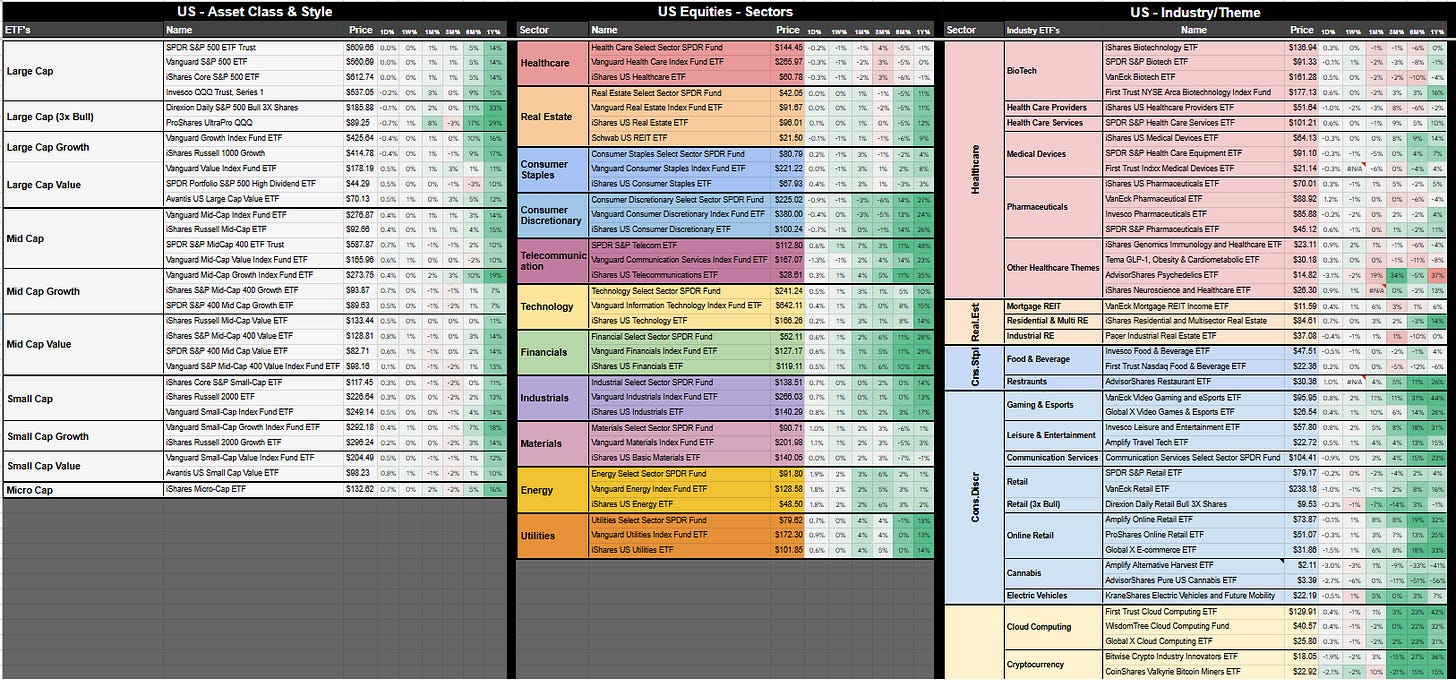Select the price cell '$642.11'

pyautogui.click(x=787, y=306)
